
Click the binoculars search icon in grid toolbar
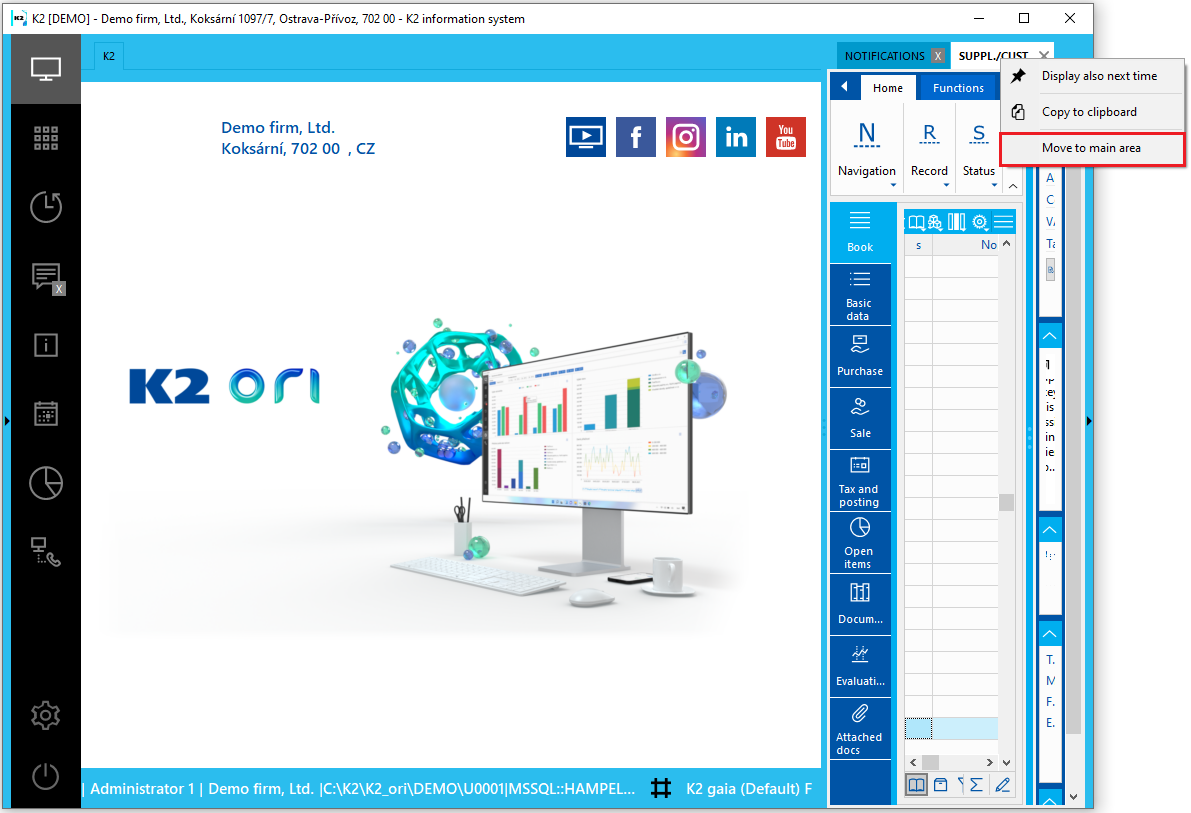[x=935, y=222]
